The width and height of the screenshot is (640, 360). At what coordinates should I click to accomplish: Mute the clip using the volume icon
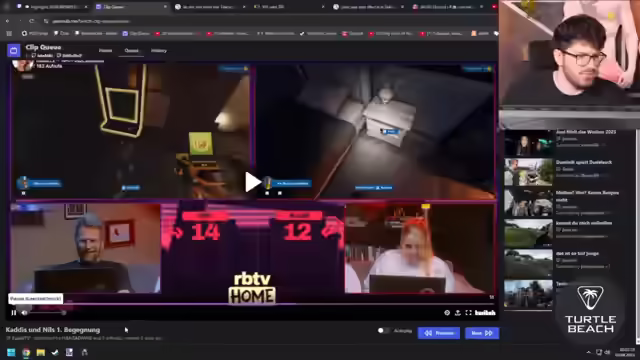tap(24, 313)
